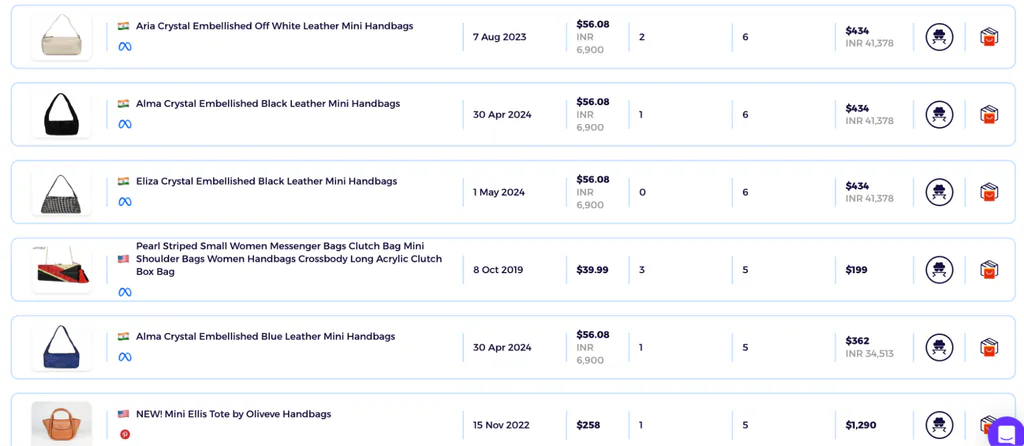Open AliExpress box icon for Aria Off White handbag
This screenshot has height=446, width=1024.
989,37
